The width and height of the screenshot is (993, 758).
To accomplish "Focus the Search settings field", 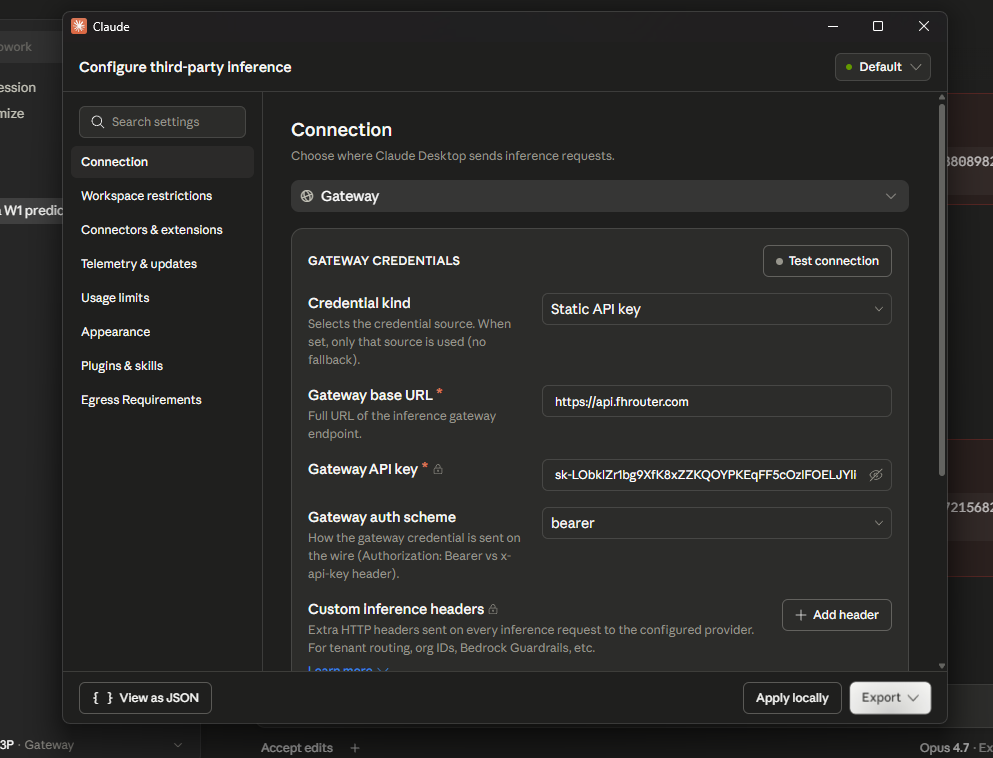I will (162, 122).
